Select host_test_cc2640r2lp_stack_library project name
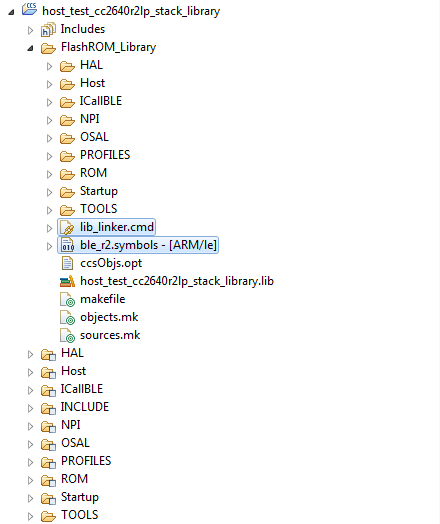Viewport: 440px width, 524px height. point(131,11)
